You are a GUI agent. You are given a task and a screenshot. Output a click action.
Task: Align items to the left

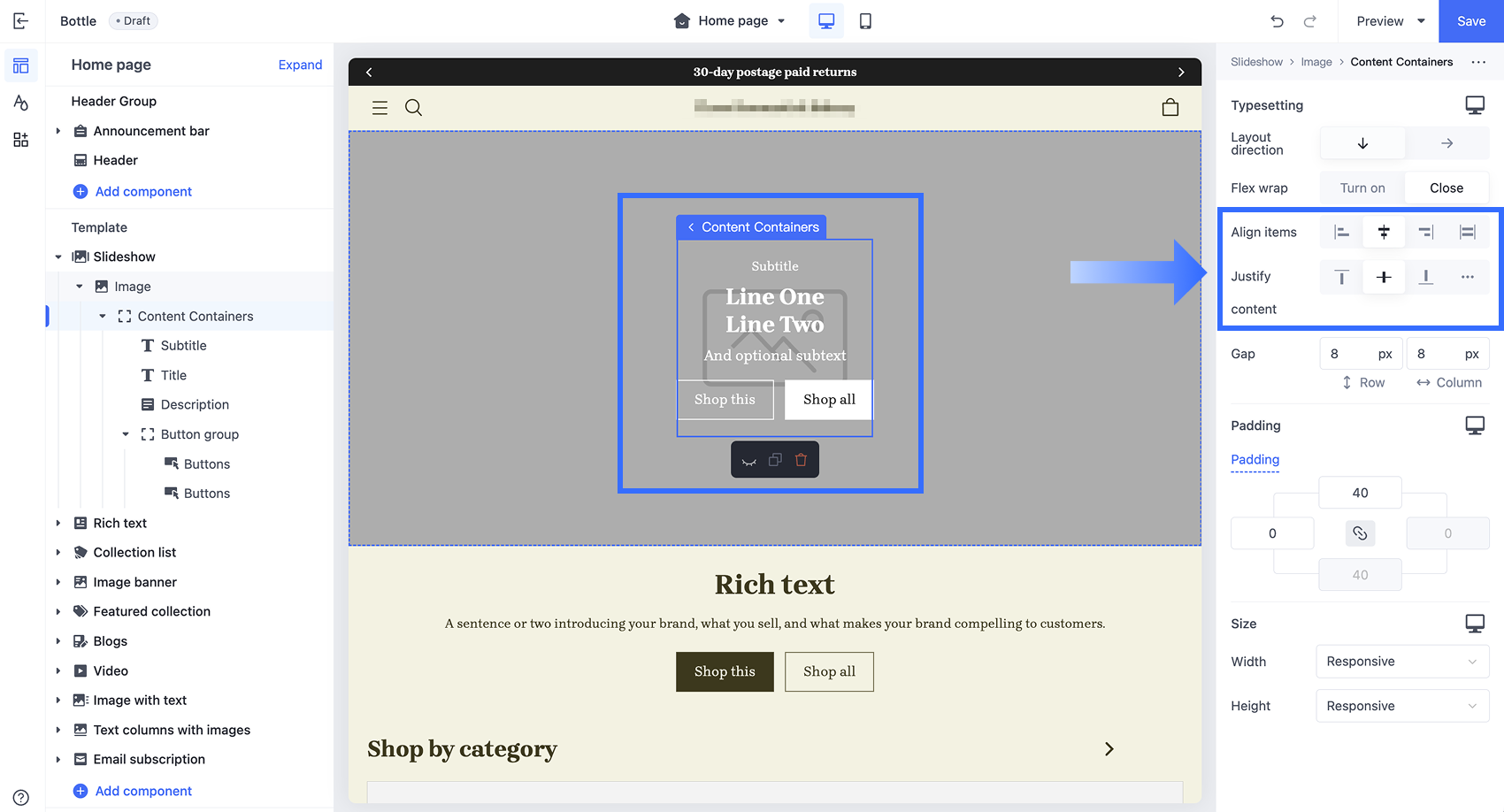tap(1342, 233)
